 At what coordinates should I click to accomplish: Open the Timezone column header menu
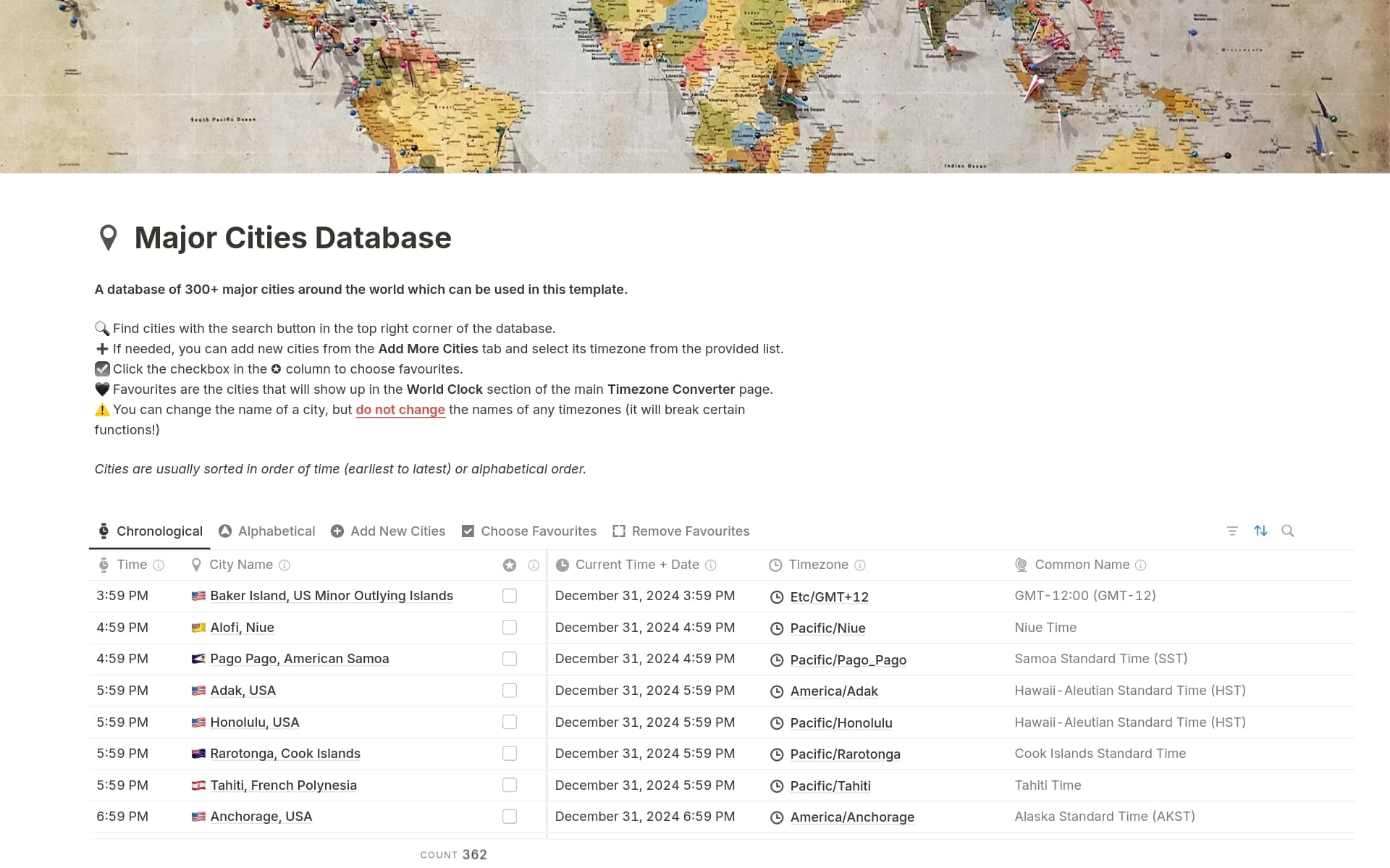point(818,565)
